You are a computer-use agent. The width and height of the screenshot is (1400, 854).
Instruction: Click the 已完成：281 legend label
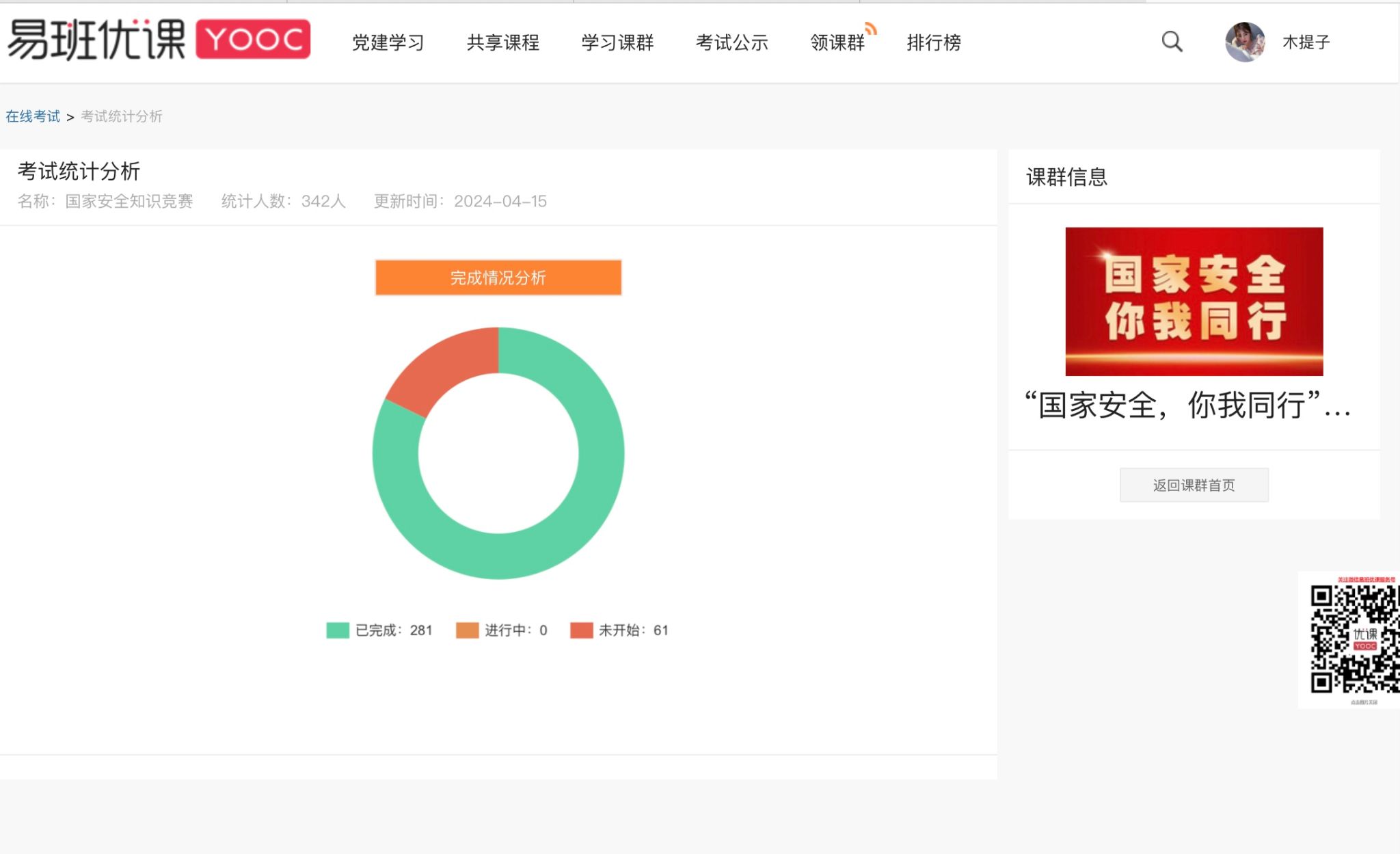coord(394,630)
